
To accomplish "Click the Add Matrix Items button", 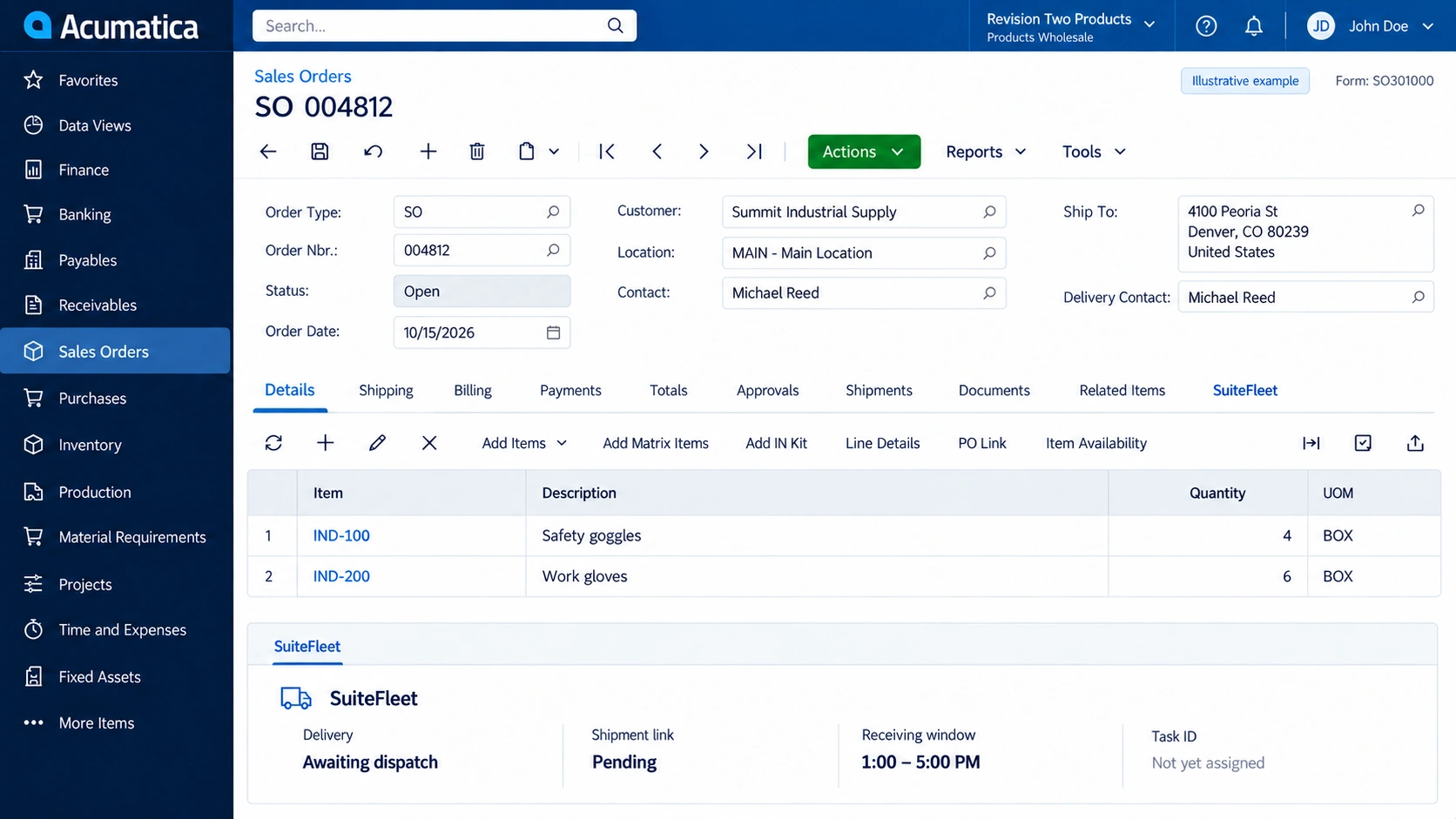I will (656, 443).
